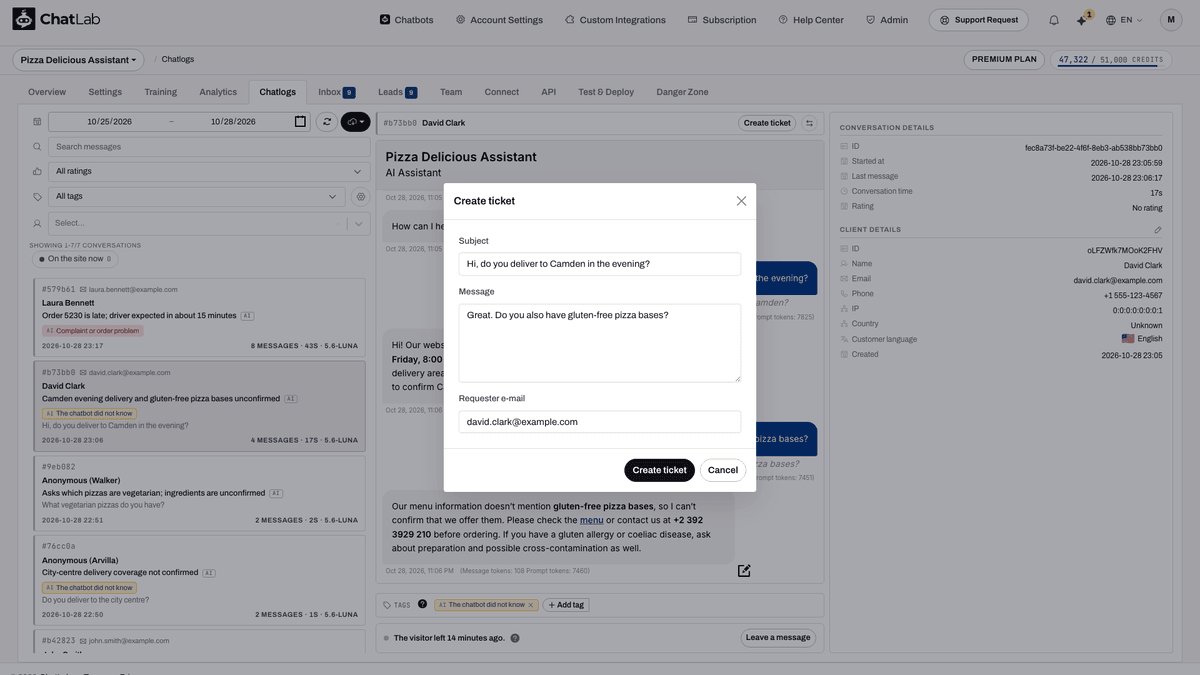
Task: Open the Anonymous (Walker) conversation
Action: 199,494
